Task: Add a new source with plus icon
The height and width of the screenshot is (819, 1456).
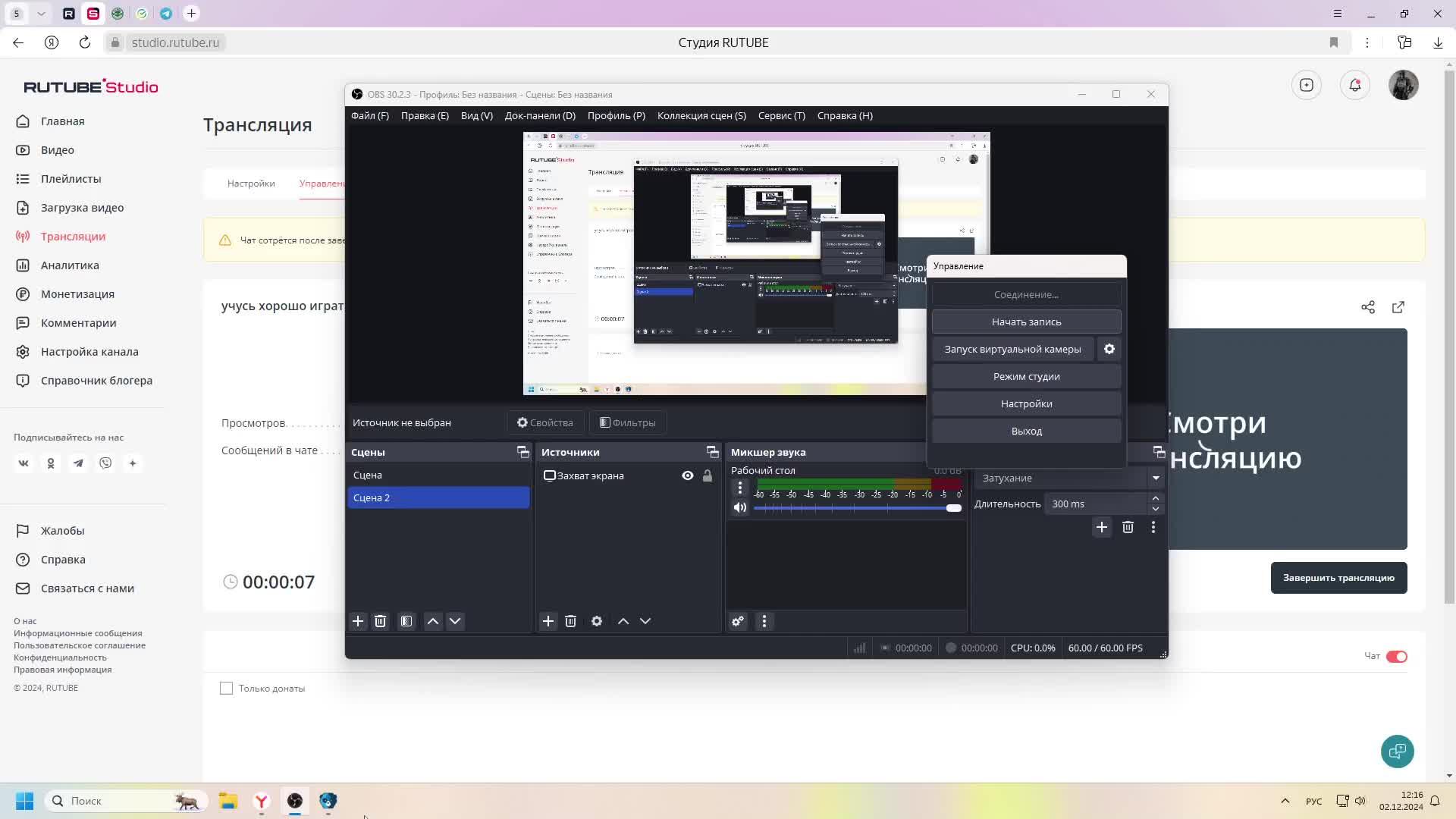Action: [x=548, y=621]
